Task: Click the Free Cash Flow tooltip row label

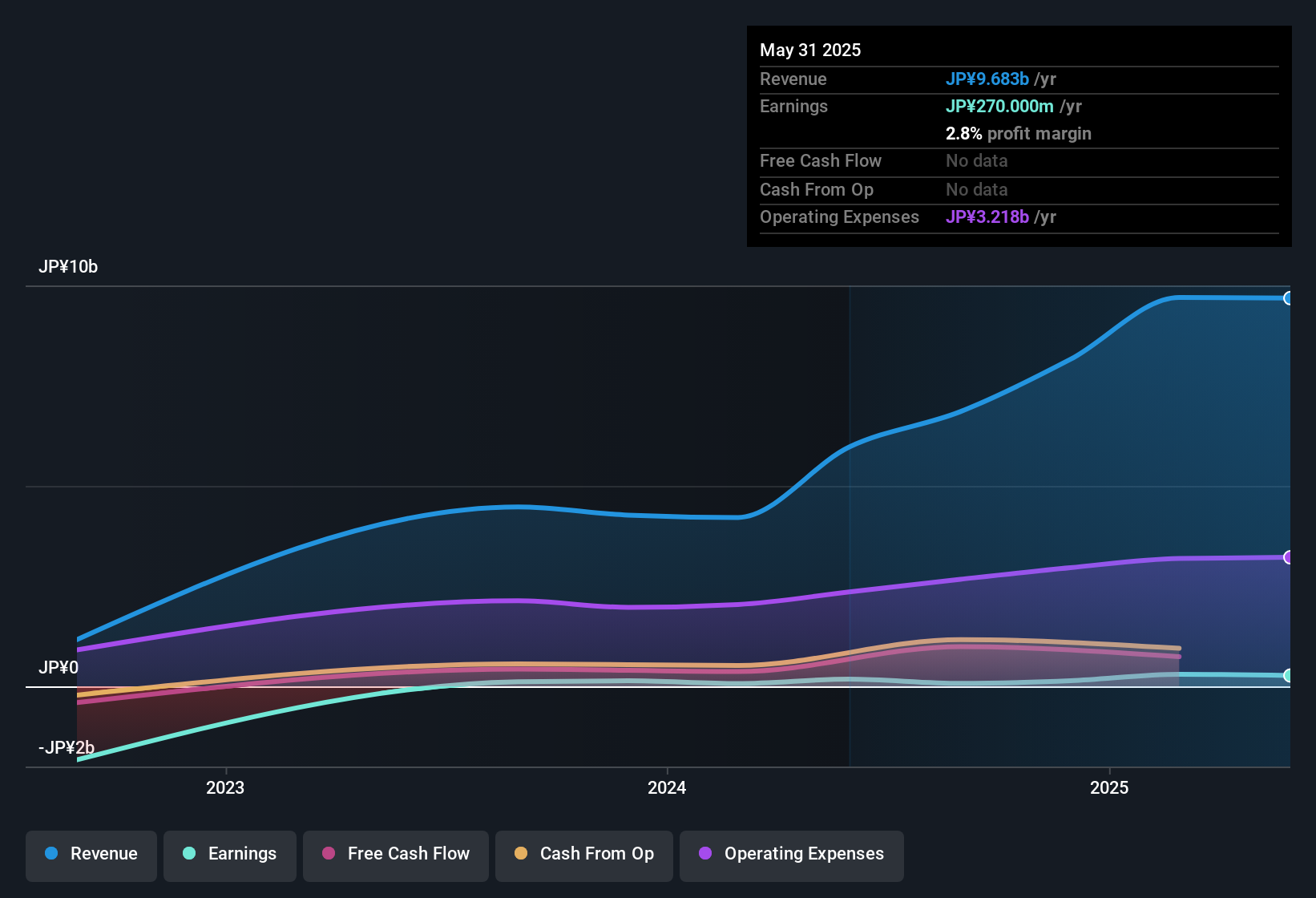Action: (x=821, y=161)
